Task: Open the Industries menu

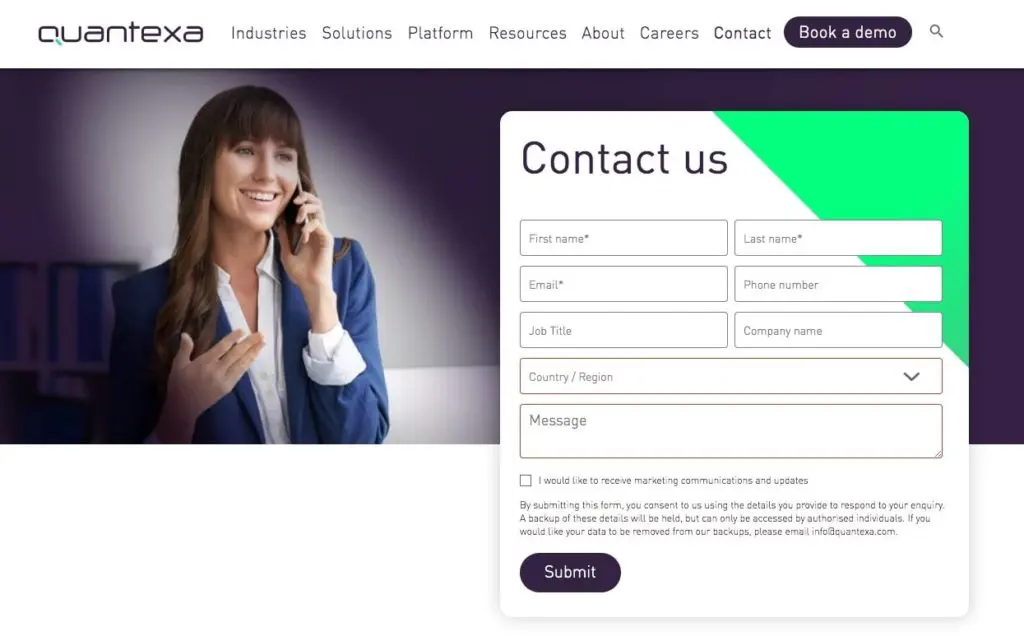Action: tap(268, 33)
